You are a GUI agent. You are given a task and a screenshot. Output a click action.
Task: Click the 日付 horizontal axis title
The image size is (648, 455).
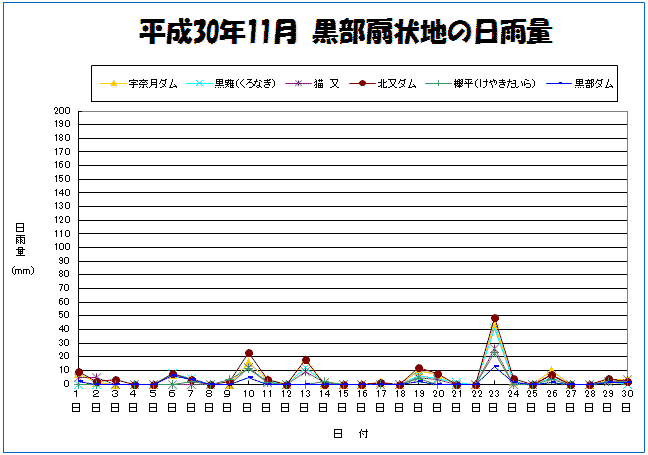(x=351, y=434)
